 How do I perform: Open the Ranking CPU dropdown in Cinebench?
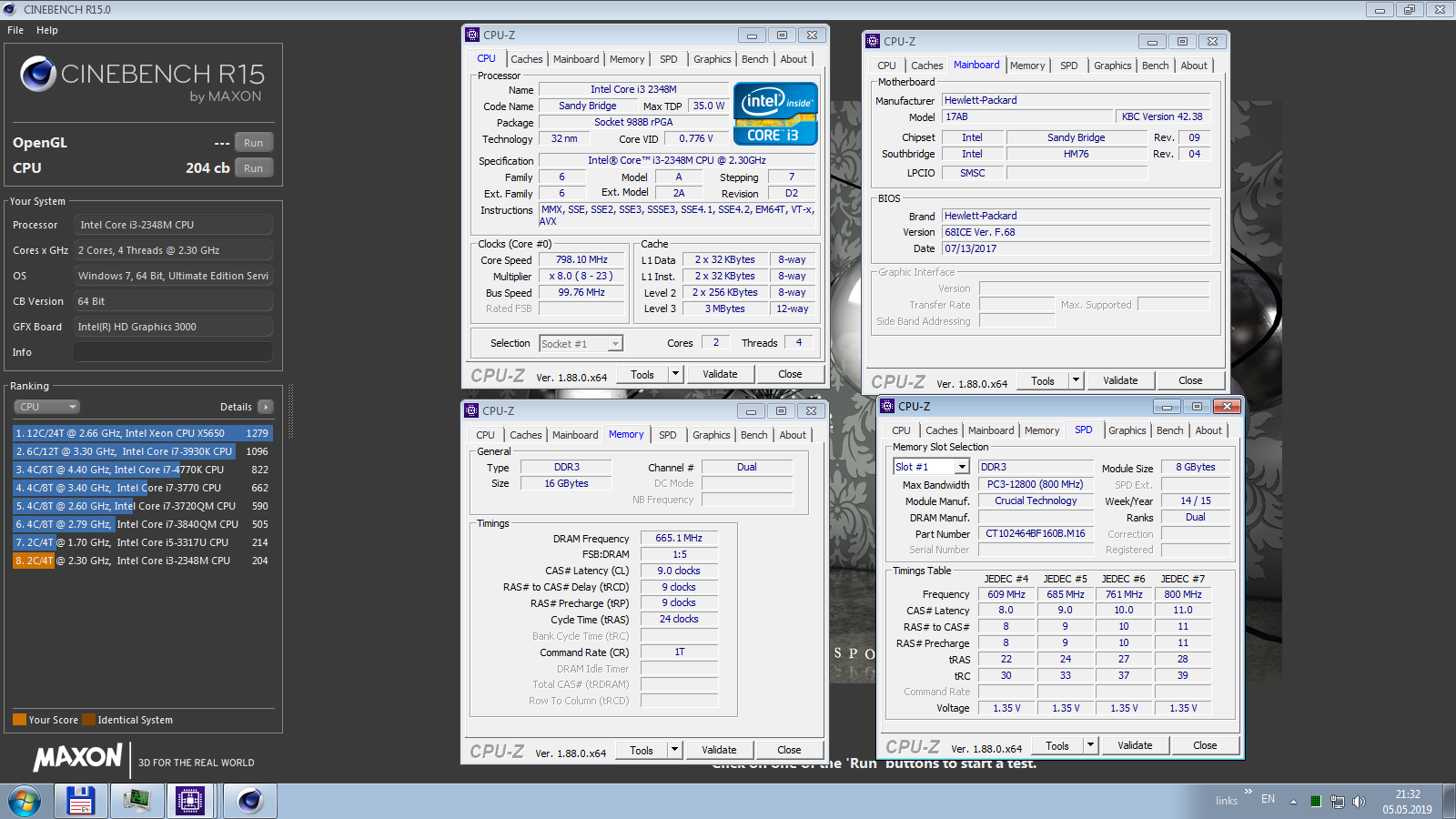tap(47, 407)
